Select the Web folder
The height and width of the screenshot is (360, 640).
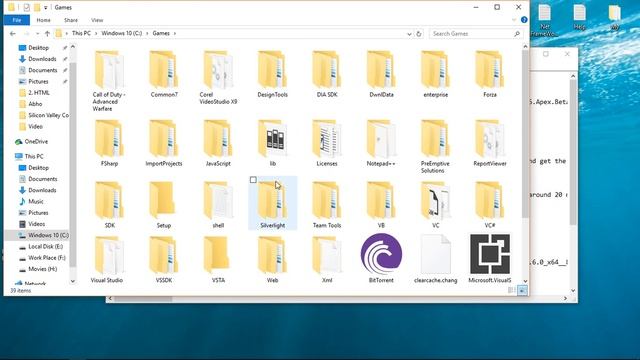[272, 259]
